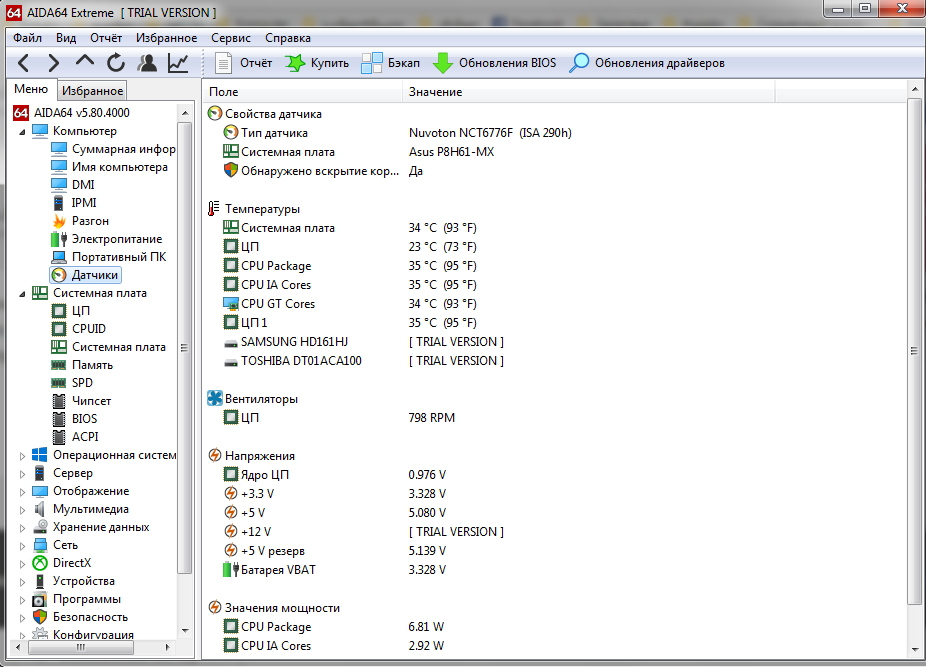This screenshot has width=926, height=667.
Task: Expand the Мультимедиа tree node
Action: pos(23,509)
